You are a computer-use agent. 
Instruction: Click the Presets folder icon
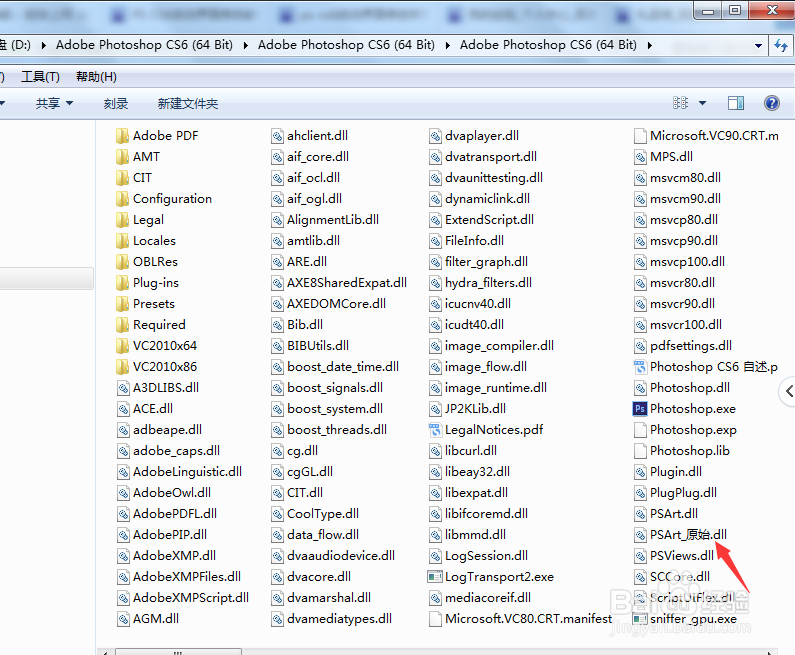(x=122, y=304)
